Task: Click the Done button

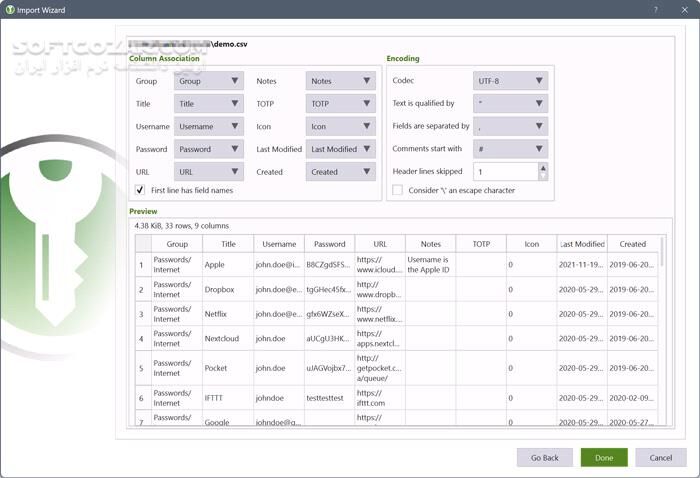Action: pos(604,457)
